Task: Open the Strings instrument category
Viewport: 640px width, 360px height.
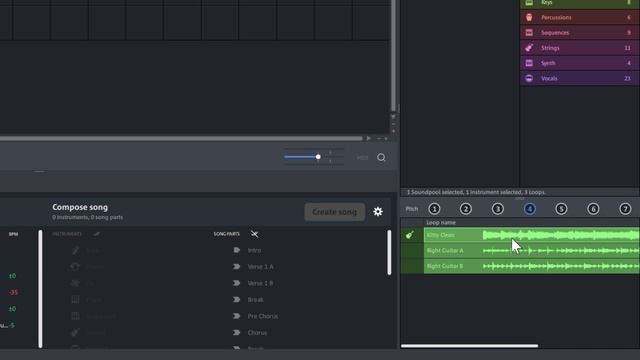Action: (x=580, y=48)
